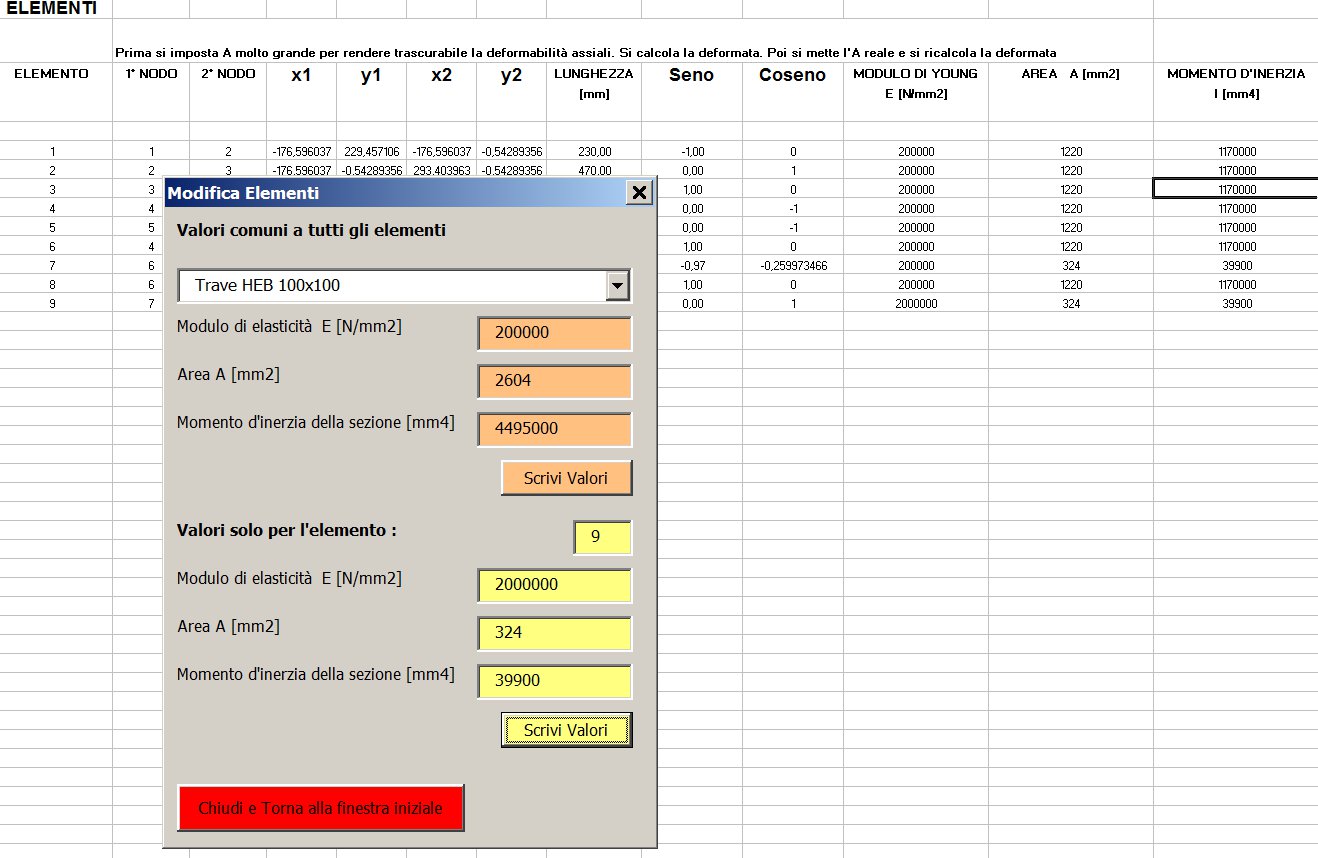Select the x1 column header
This screenshot has height=858, width=1318.
301,93
